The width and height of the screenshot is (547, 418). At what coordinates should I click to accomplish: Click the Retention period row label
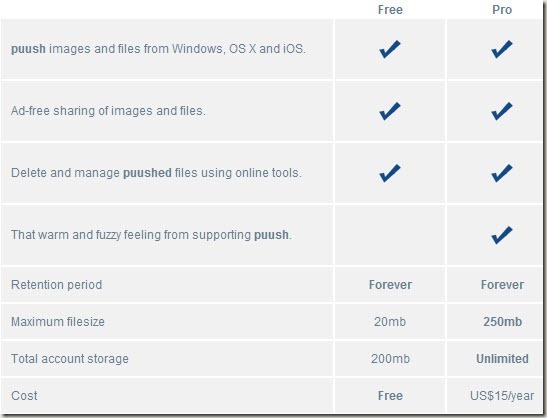(57, 285)
